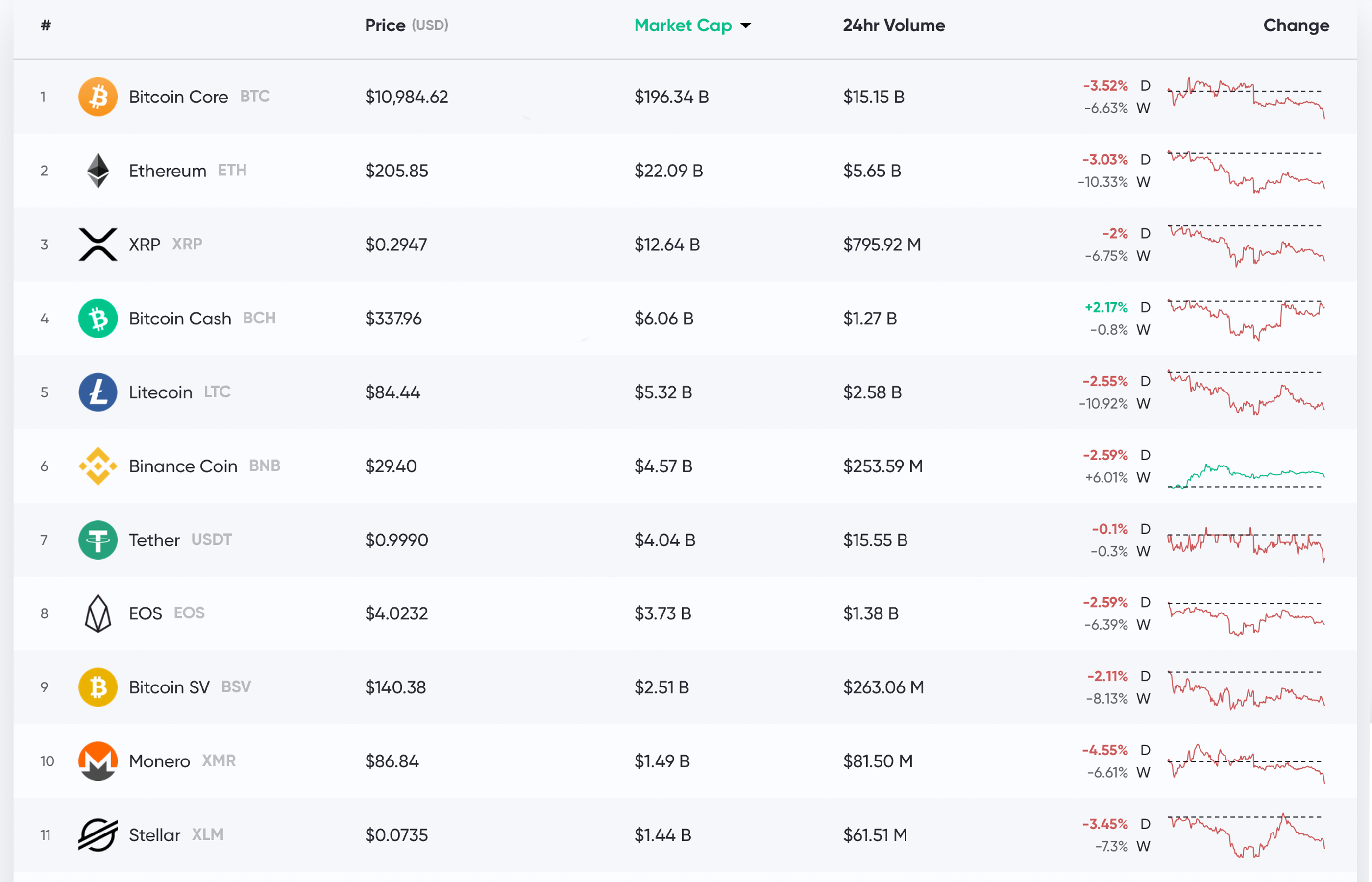
Task: Click the Bitcoin Cash green logo icon
Action: coord(98,318)
